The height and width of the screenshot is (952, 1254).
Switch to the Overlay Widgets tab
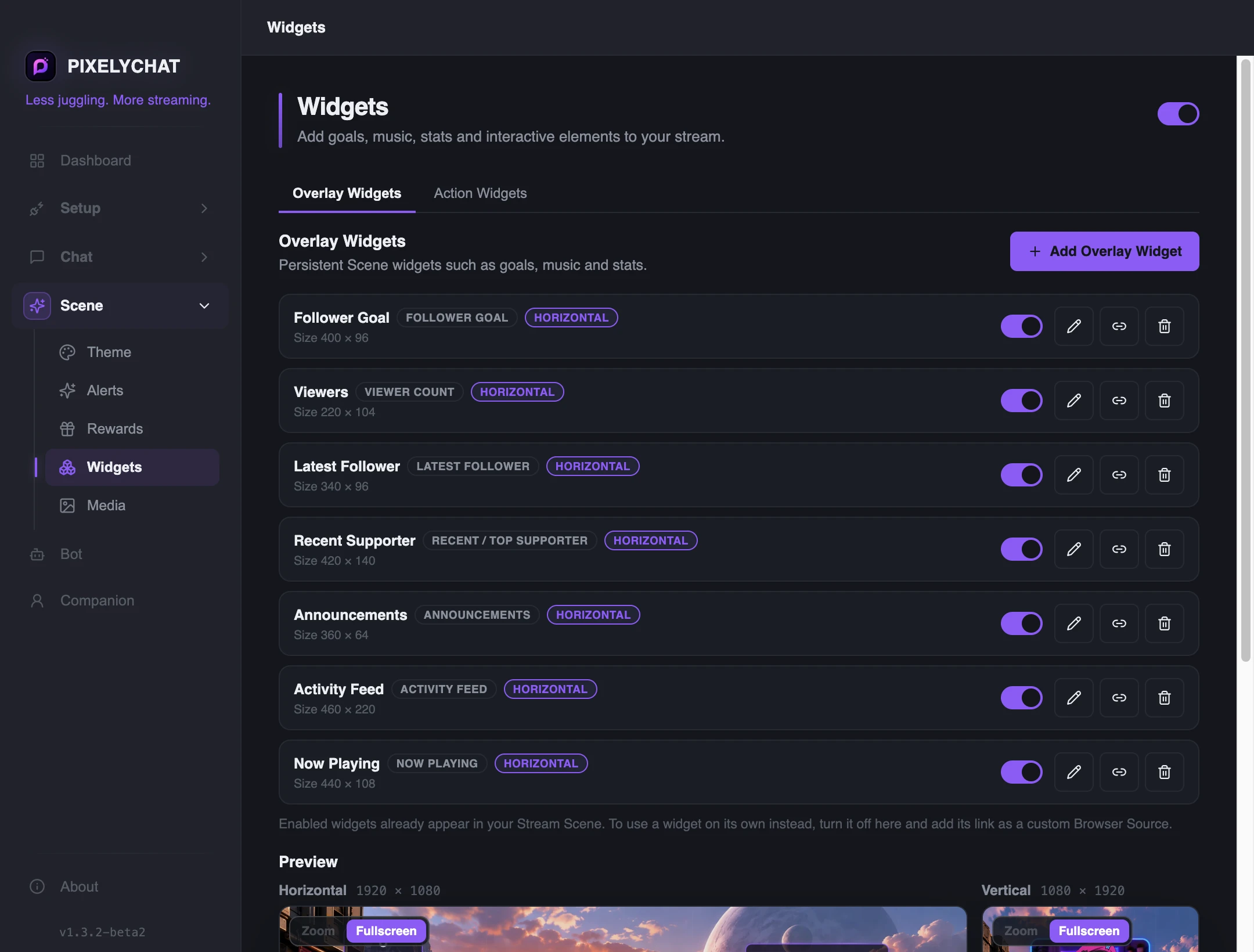(347, 193)
